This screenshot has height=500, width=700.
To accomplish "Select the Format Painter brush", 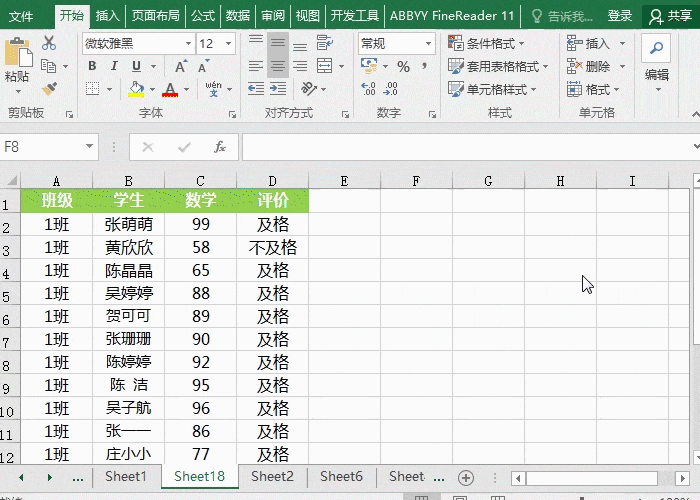I will tap(49, 88).
